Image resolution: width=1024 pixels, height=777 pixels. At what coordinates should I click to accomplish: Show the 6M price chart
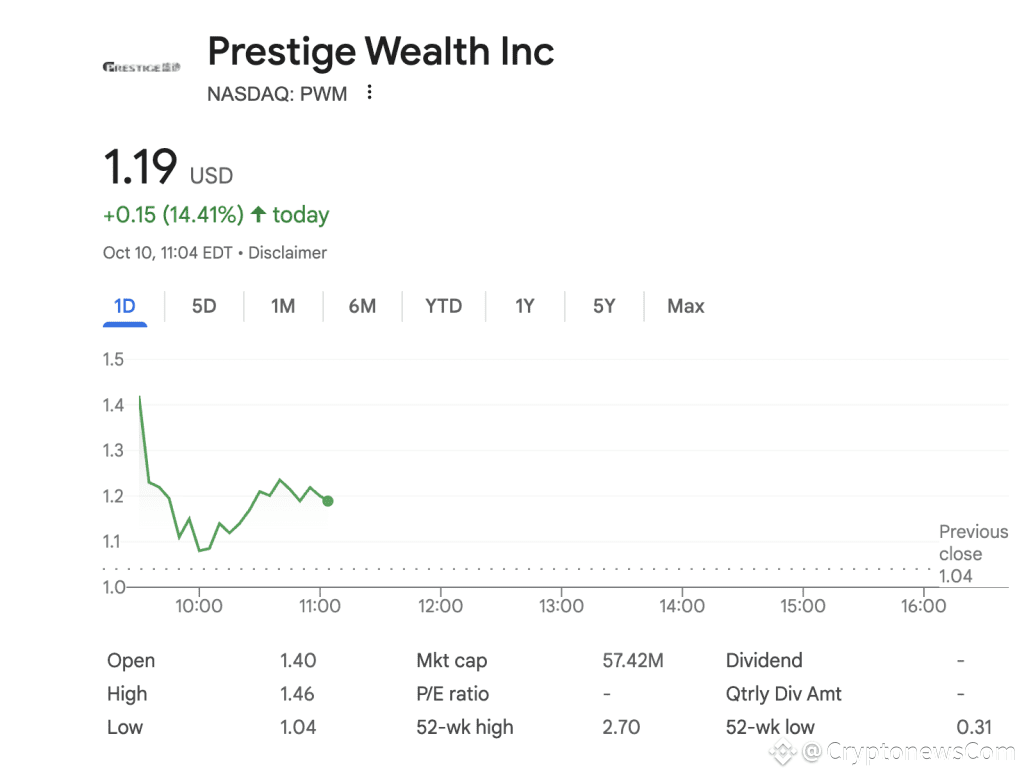362,306
